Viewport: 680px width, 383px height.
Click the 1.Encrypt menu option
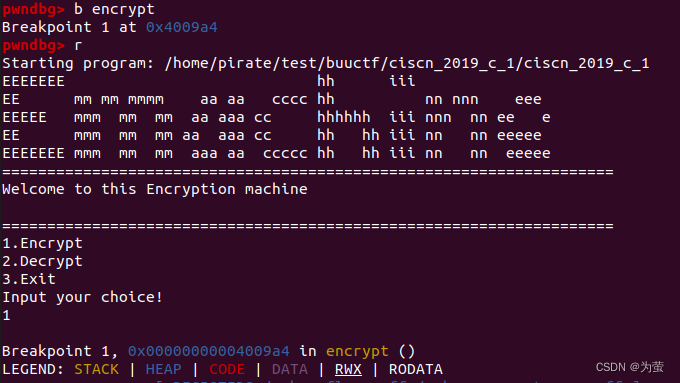(x=42, y=243)
